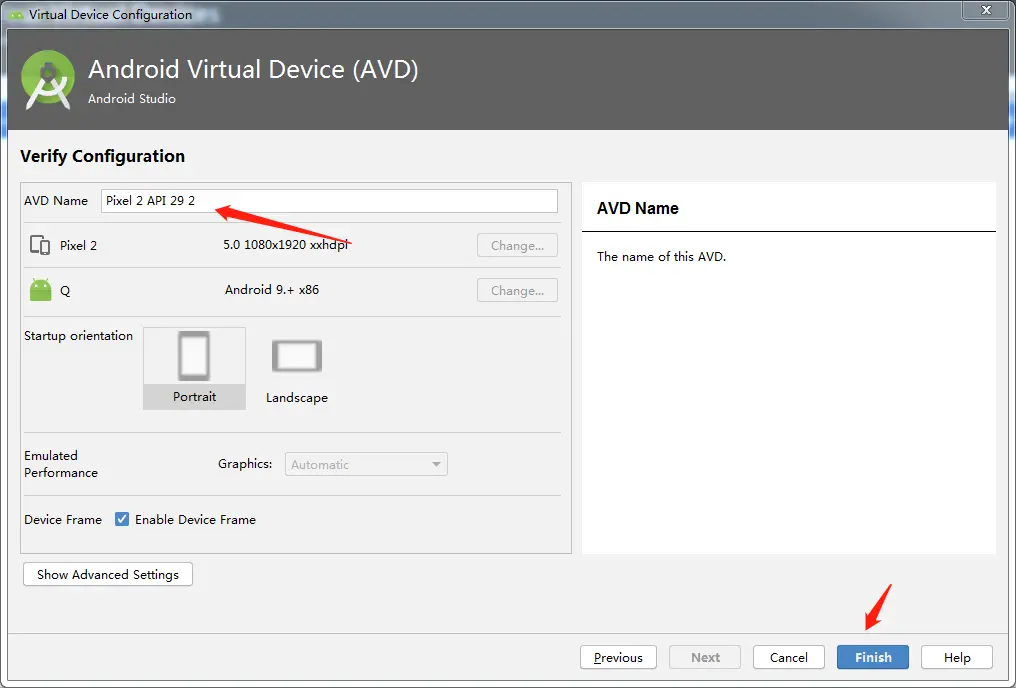
Task: Click "Android Virtual Device (AVD)" header title
Action: [x=253, y=69]
